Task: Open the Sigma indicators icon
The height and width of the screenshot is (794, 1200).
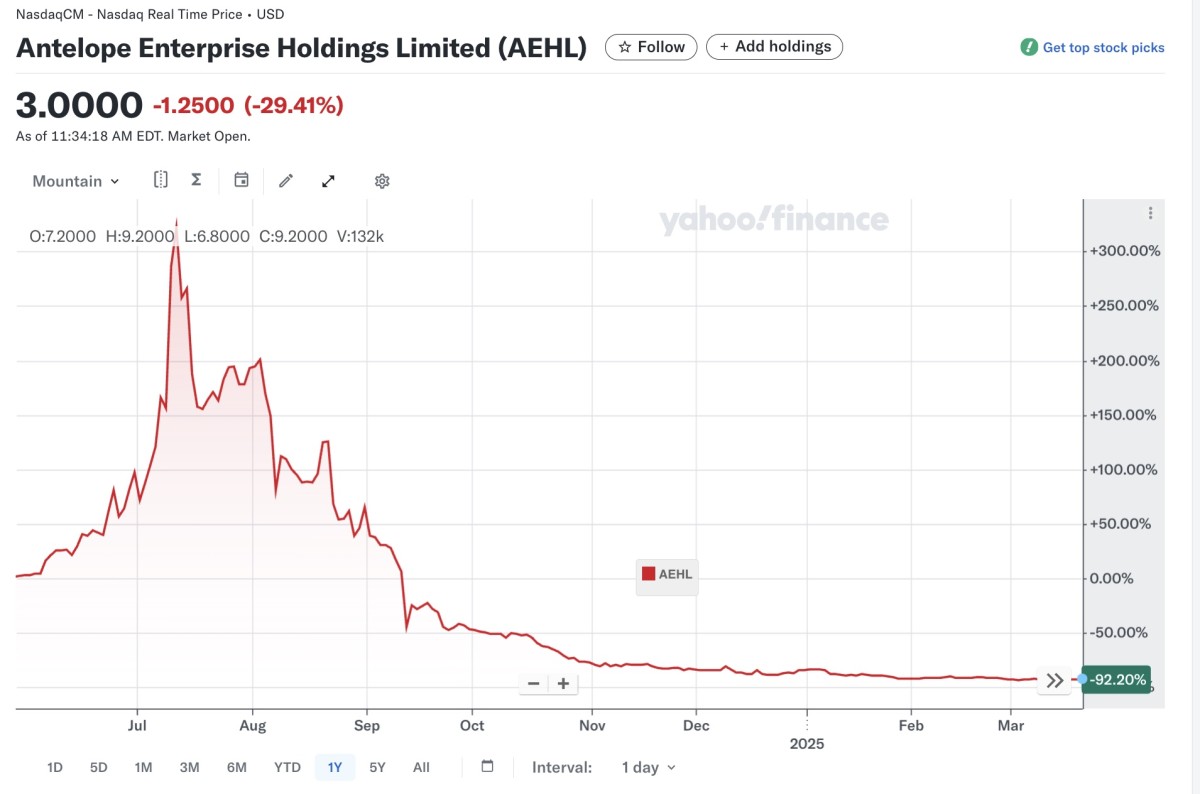Action: [x=196, y=179]
